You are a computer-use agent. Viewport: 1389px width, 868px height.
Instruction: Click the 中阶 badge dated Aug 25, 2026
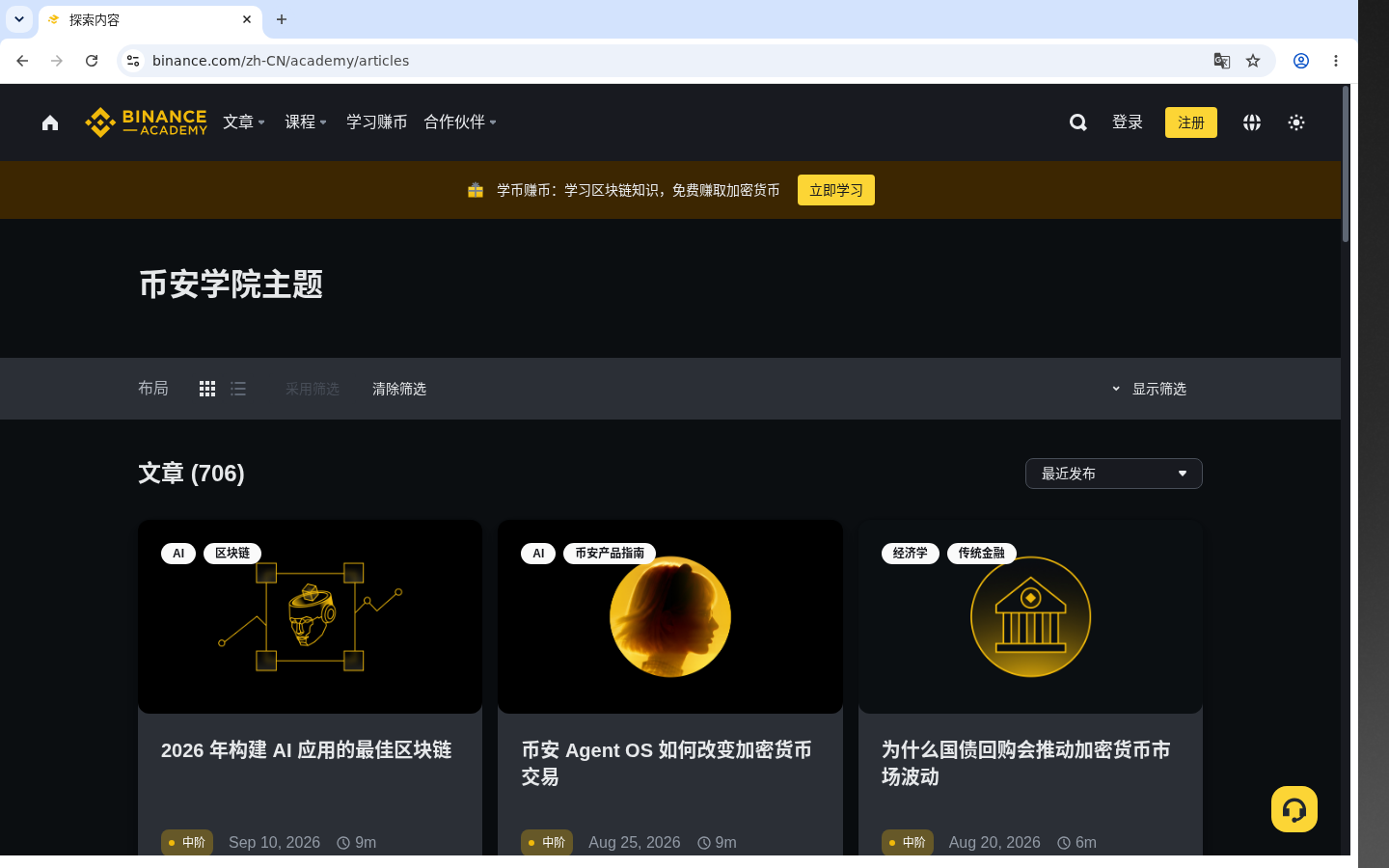click(547, 842)
